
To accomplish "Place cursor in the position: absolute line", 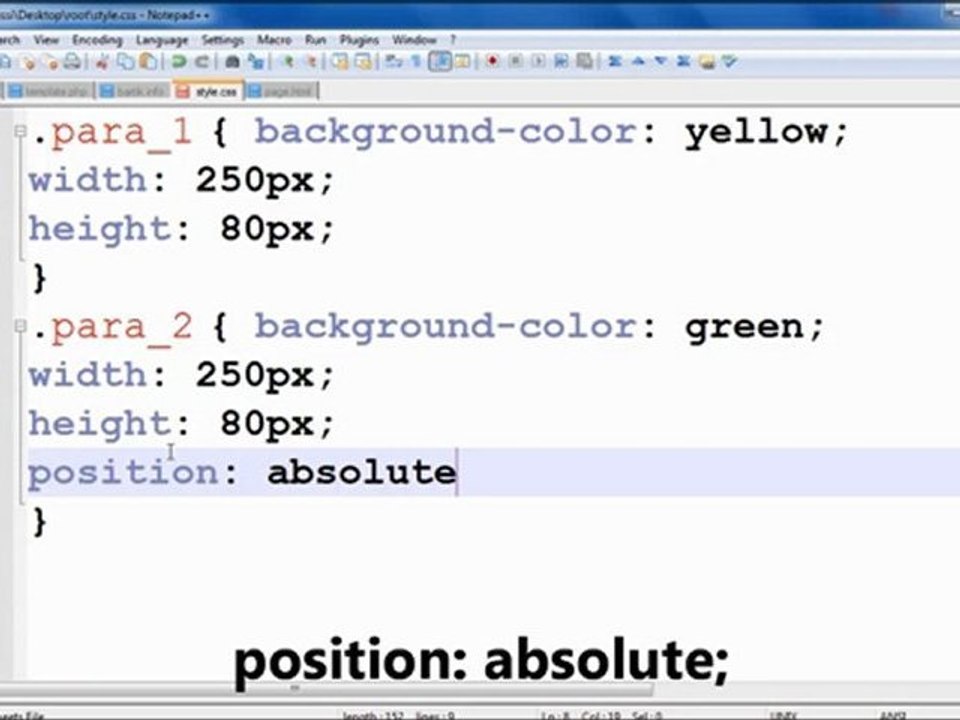I will click(493, 472).
